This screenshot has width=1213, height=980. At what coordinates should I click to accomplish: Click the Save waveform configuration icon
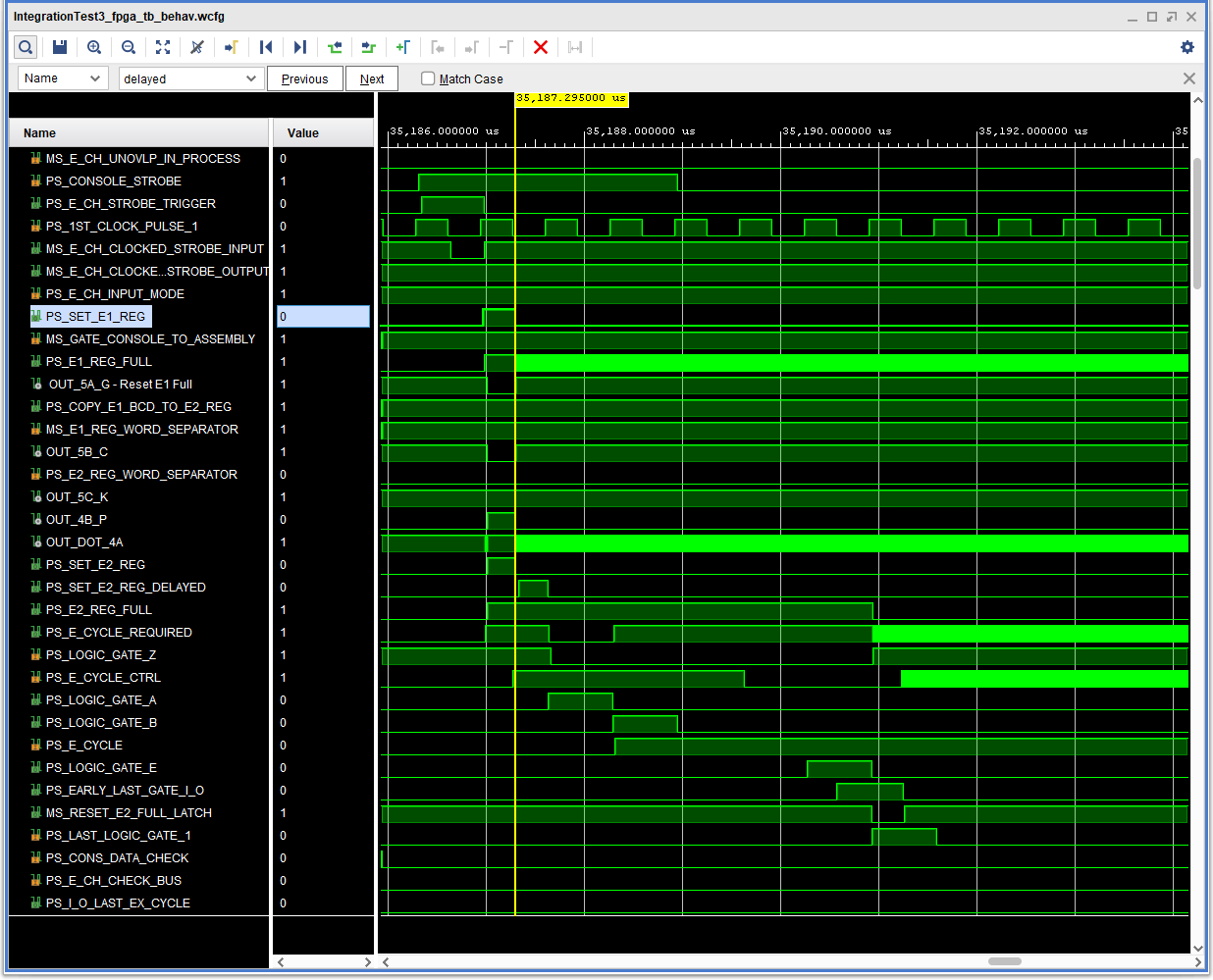coord(60,47)
